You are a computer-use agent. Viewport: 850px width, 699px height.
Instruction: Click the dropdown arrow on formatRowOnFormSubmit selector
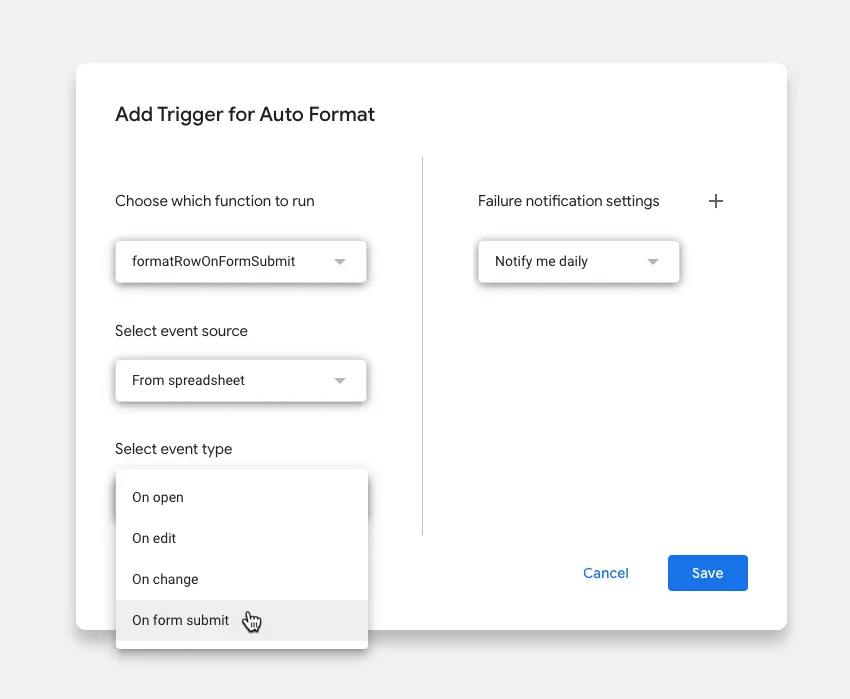pos(340,261)
